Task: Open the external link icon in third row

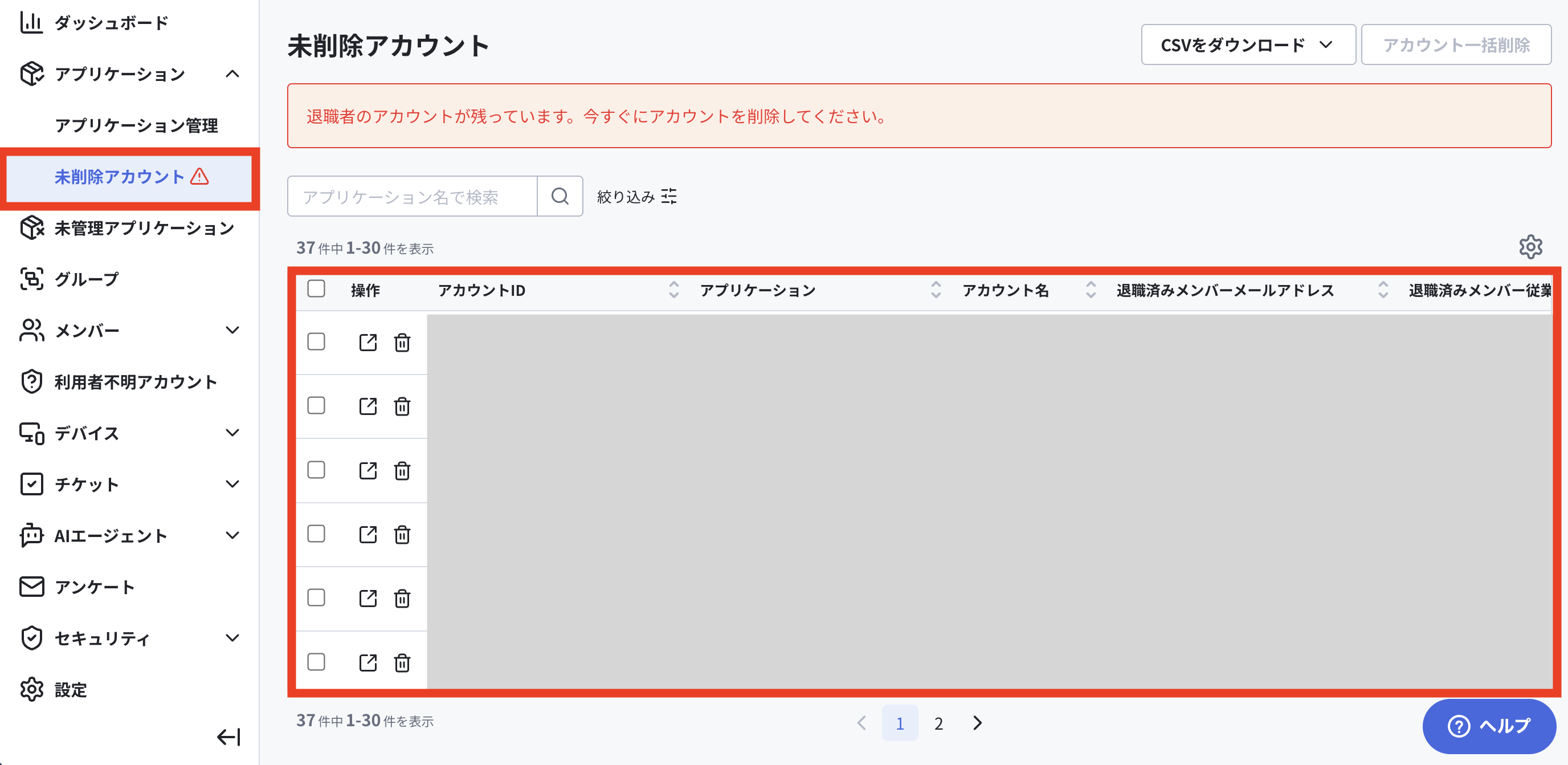Action: (367, 470)
